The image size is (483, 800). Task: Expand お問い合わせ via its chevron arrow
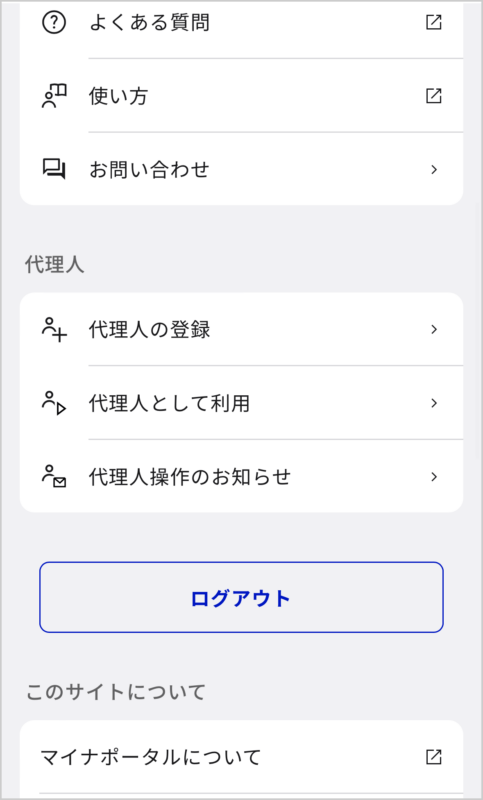pyautogui.click(x=434, y=169)
